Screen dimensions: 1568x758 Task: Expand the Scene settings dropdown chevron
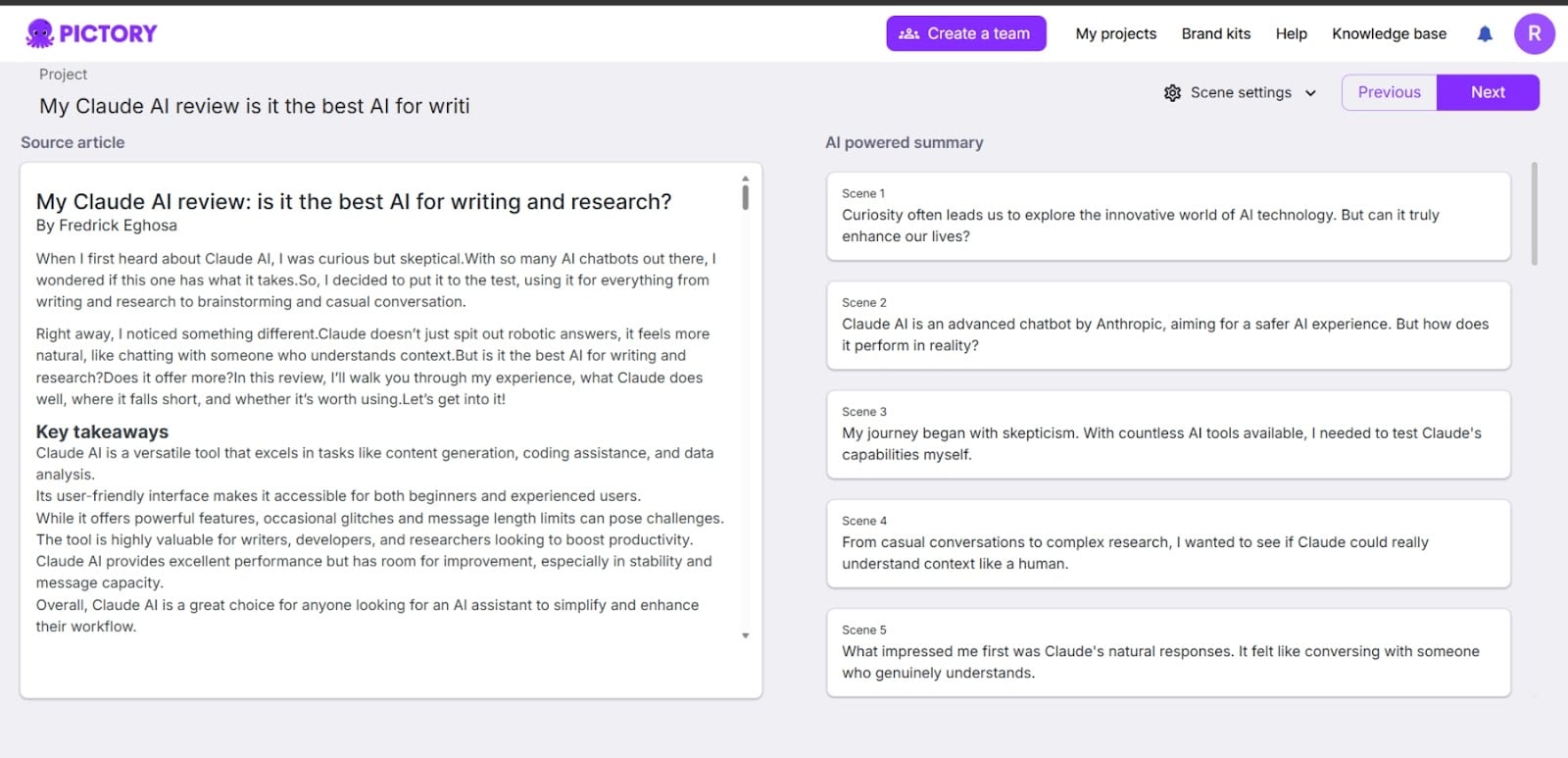tap(1310, 93)
